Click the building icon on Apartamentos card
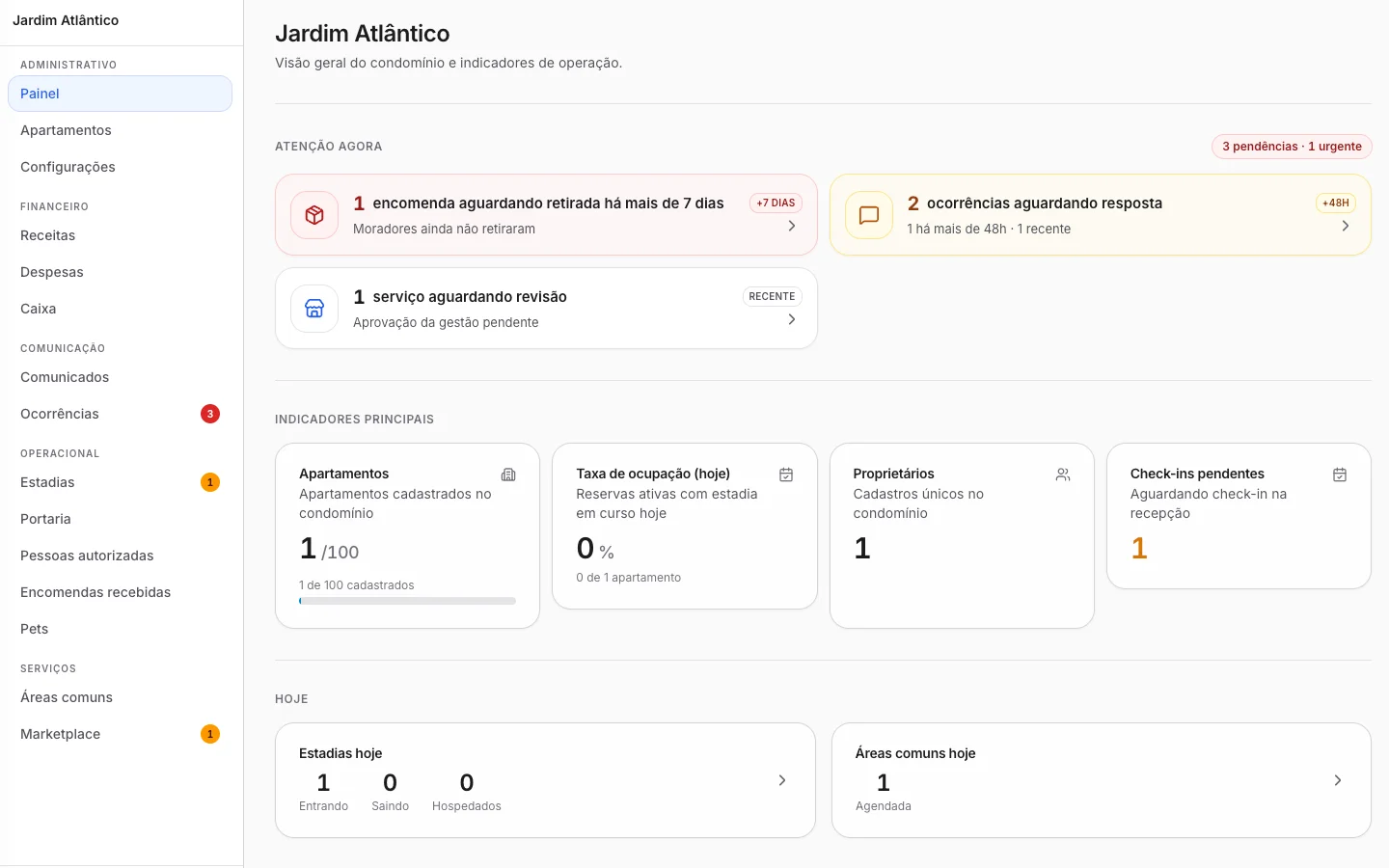 508,475
